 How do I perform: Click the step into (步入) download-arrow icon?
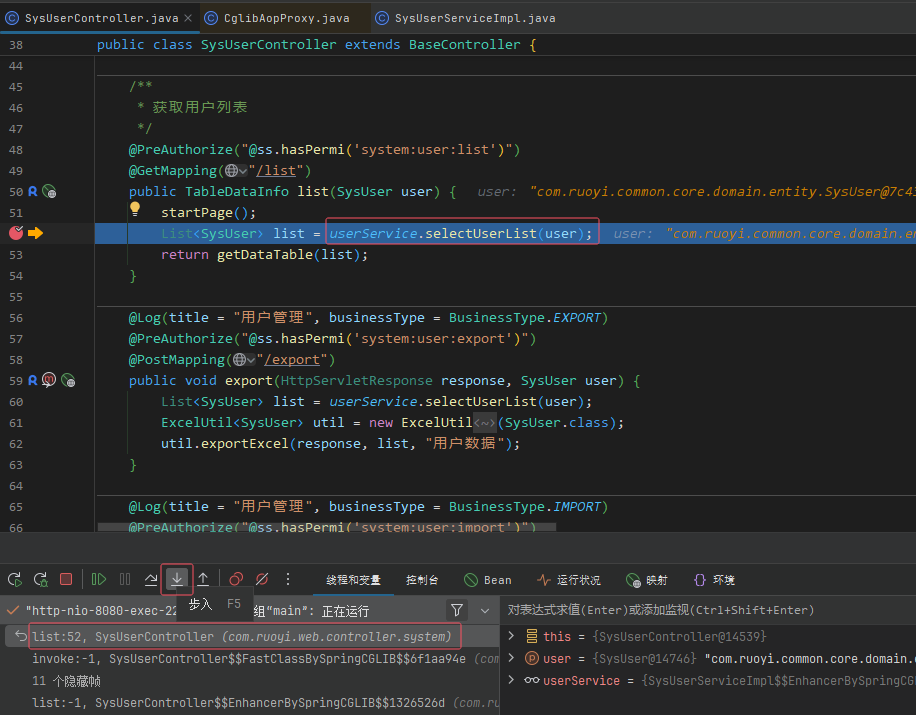coord(176,579)
